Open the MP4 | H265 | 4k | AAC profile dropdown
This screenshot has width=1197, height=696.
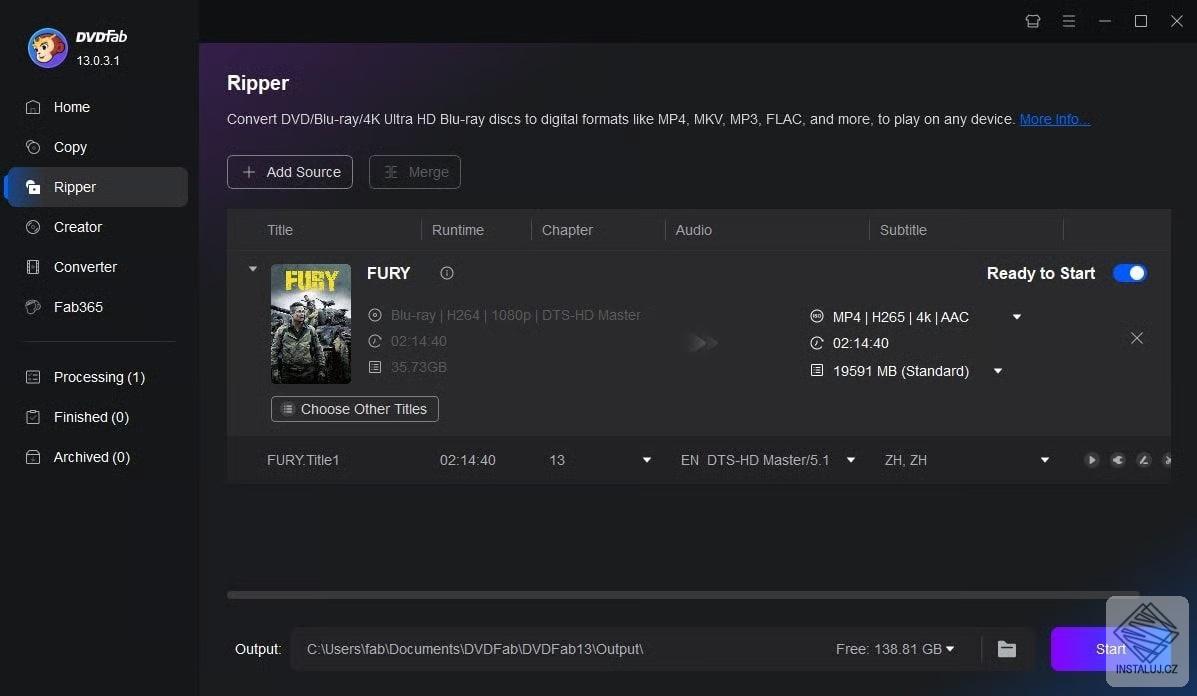1017,317
